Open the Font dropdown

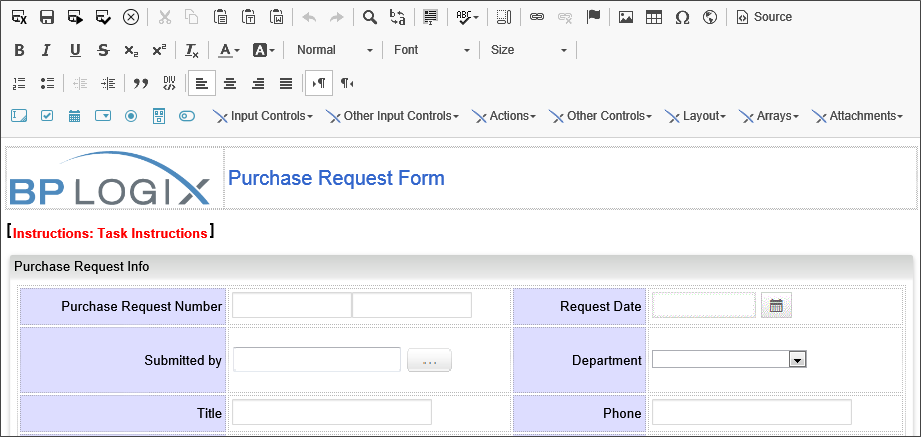431,50
